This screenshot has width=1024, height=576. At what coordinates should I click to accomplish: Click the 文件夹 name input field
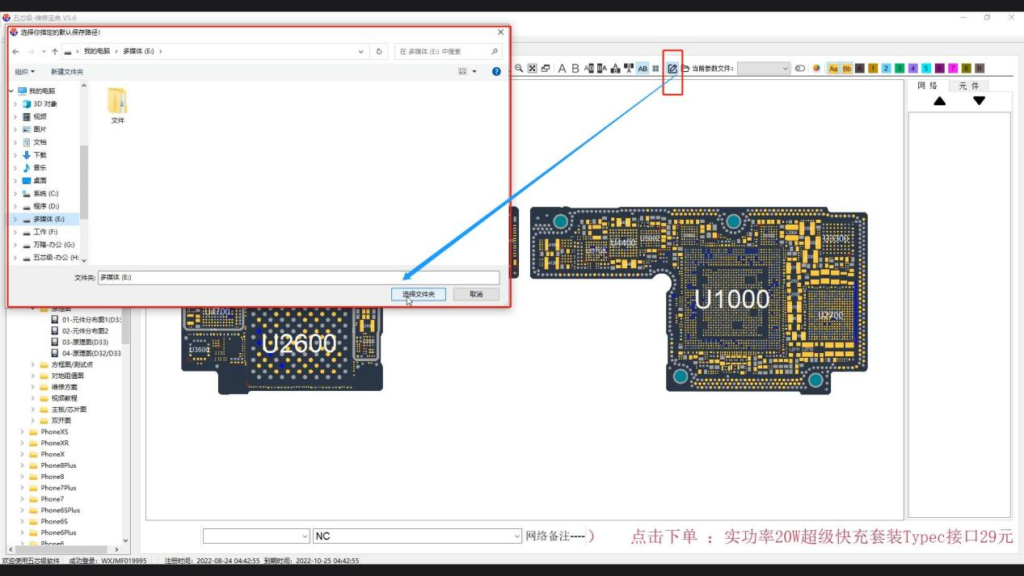point(298,278)
